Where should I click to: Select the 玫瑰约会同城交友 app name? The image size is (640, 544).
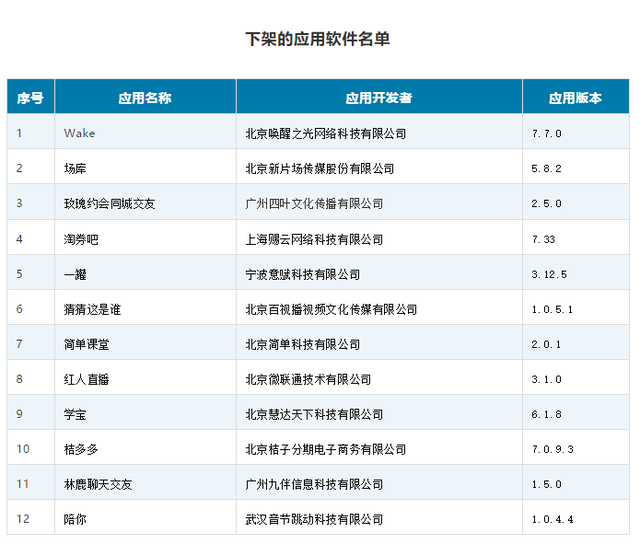coord(109,204)
